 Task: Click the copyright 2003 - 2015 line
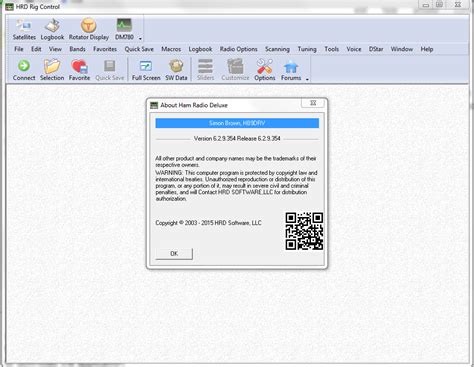click(x=208, y=223)
